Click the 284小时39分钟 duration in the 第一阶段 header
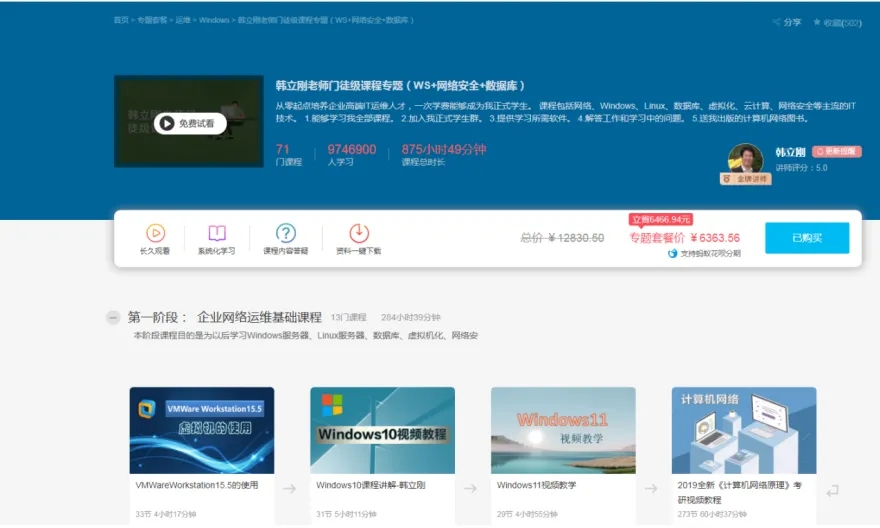 411,318
